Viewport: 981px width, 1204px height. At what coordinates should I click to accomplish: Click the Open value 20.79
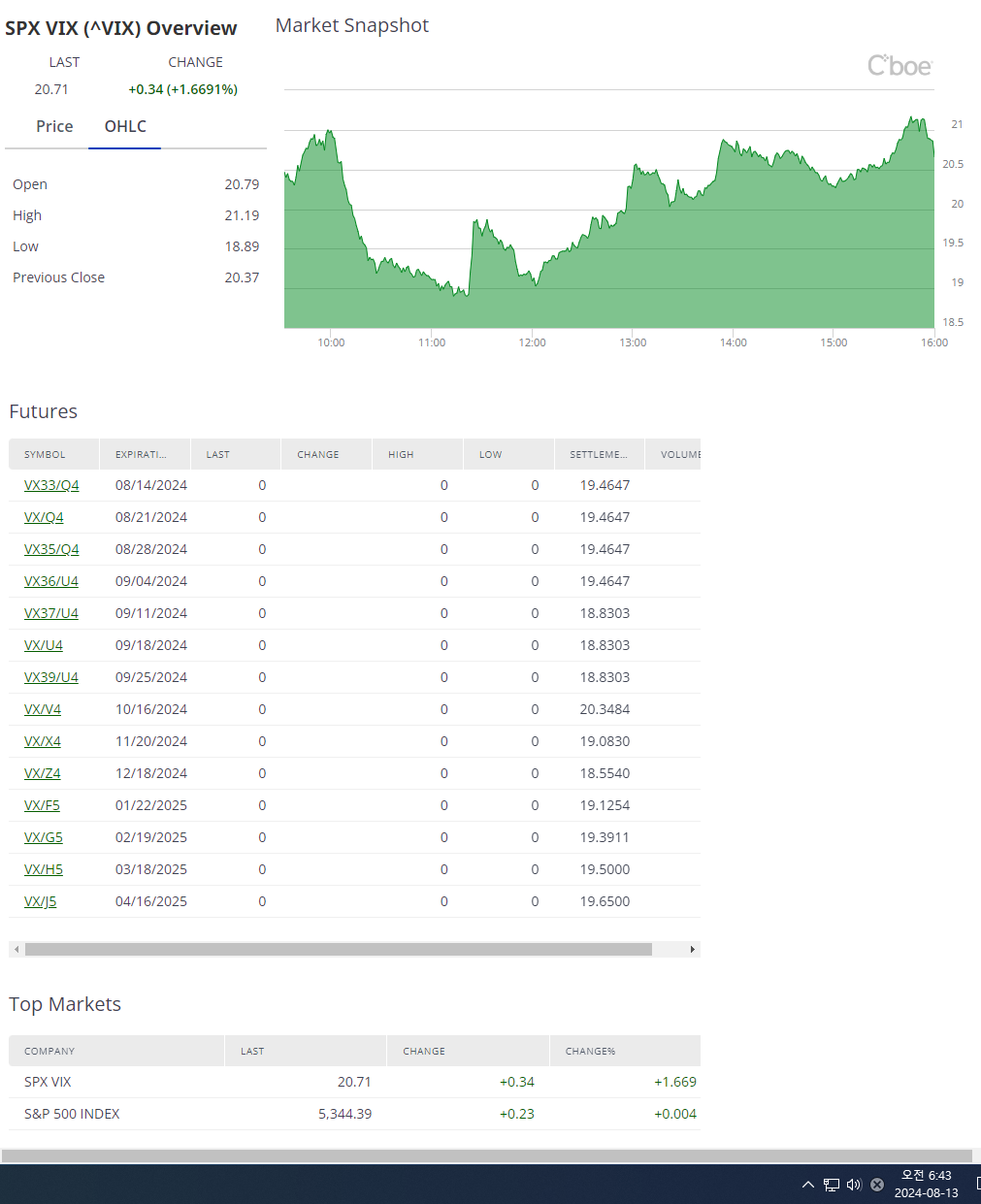[242, 184]
